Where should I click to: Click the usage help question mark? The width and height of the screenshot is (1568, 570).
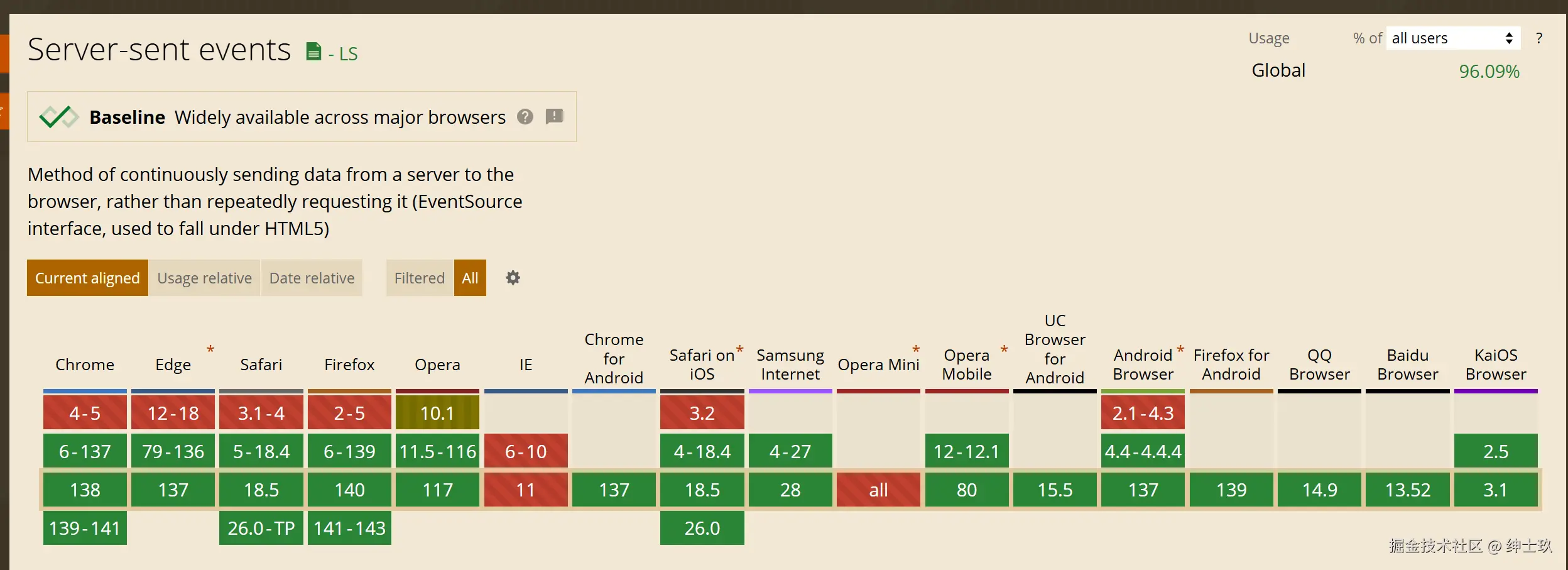coord(1538,38)
